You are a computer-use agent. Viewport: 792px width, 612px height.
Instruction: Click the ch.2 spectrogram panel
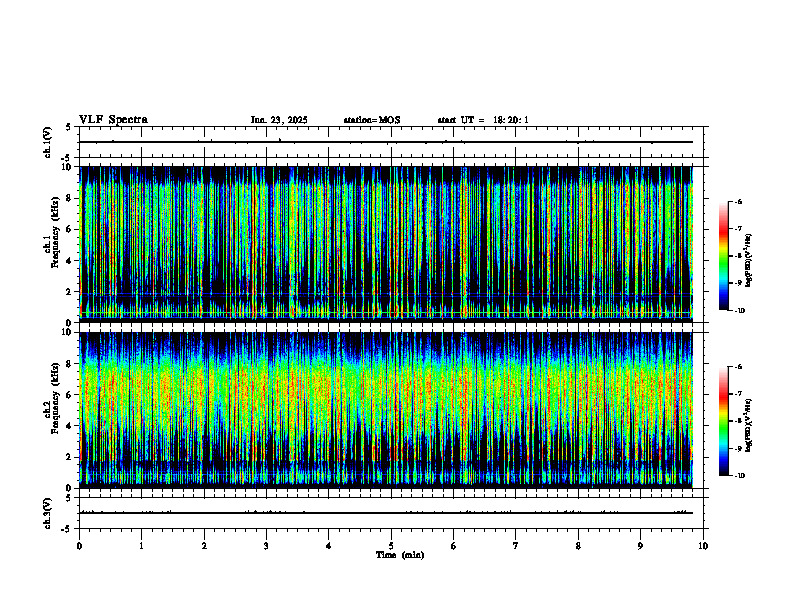pos(386,410)
